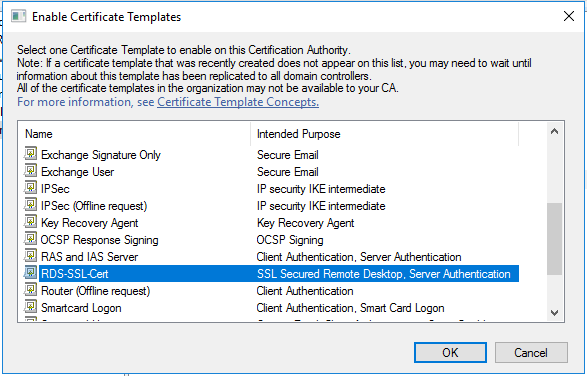This screenshot has width=587, height=376.
Task: Sort by Intended Purpose column header
Action: pyautogui.click(x=384, y=134)
